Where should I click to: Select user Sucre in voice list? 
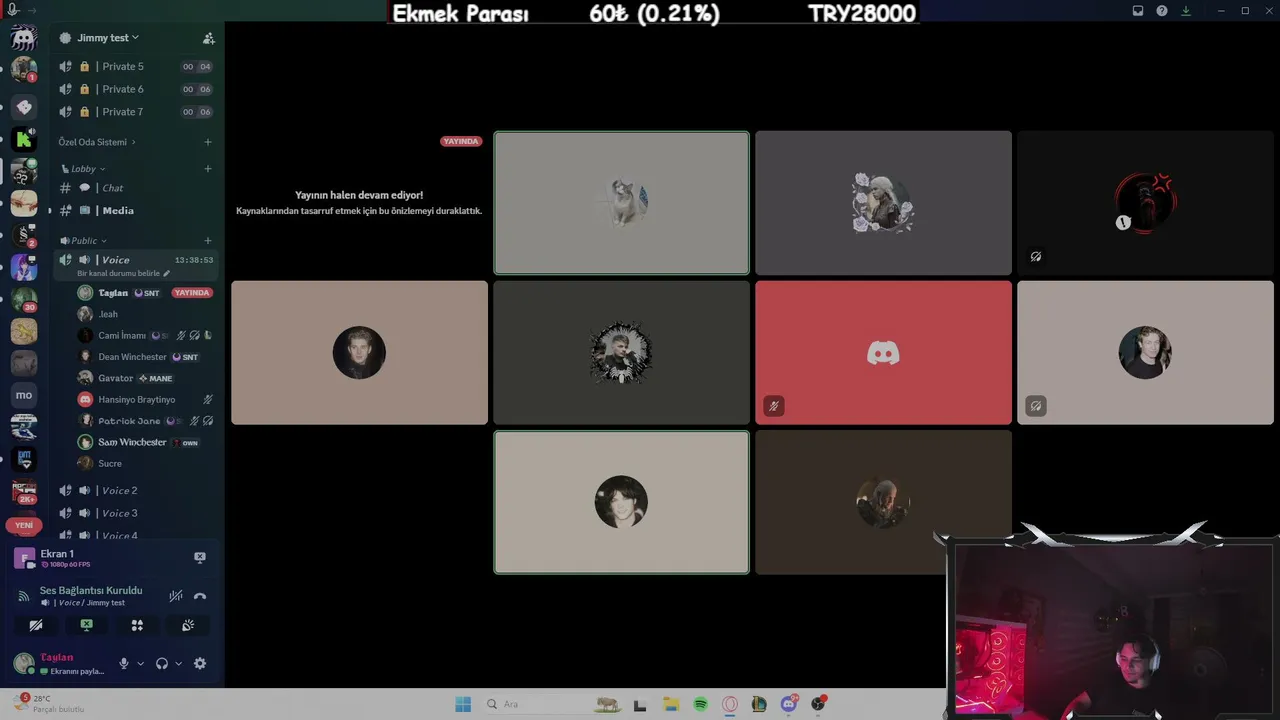(x=145, y=463)
